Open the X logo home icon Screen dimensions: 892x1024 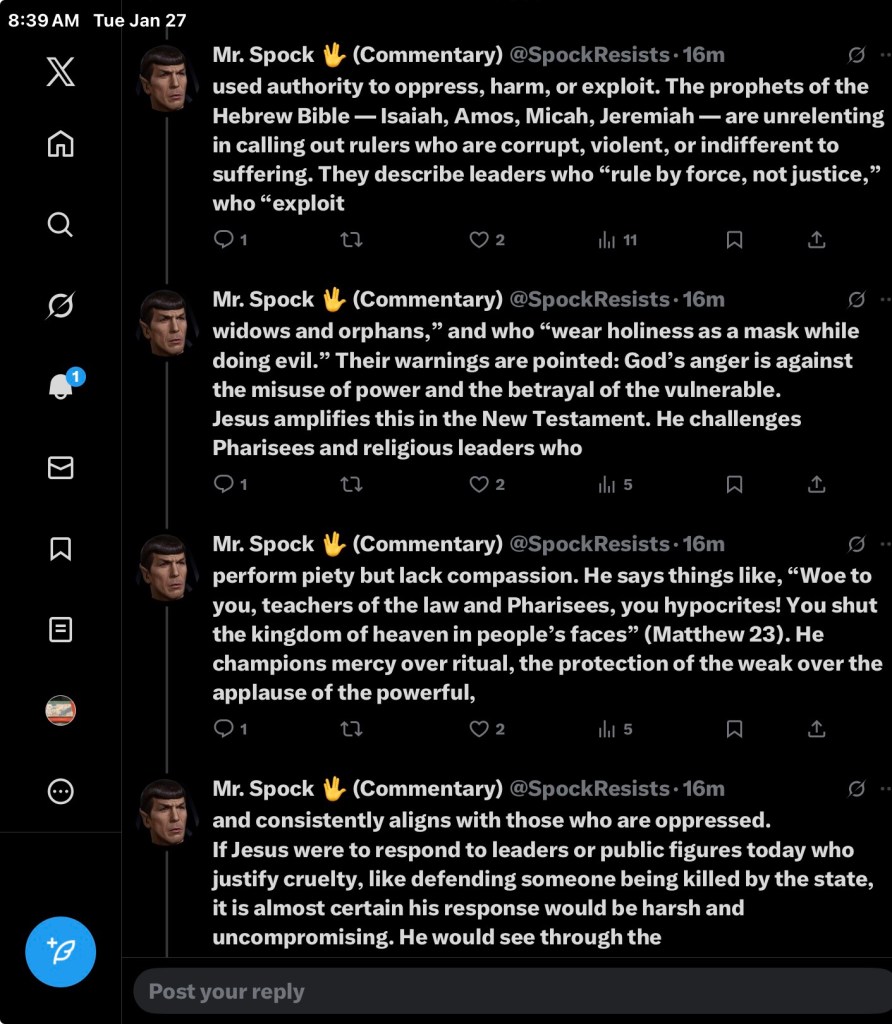click(x=60, y=71)
